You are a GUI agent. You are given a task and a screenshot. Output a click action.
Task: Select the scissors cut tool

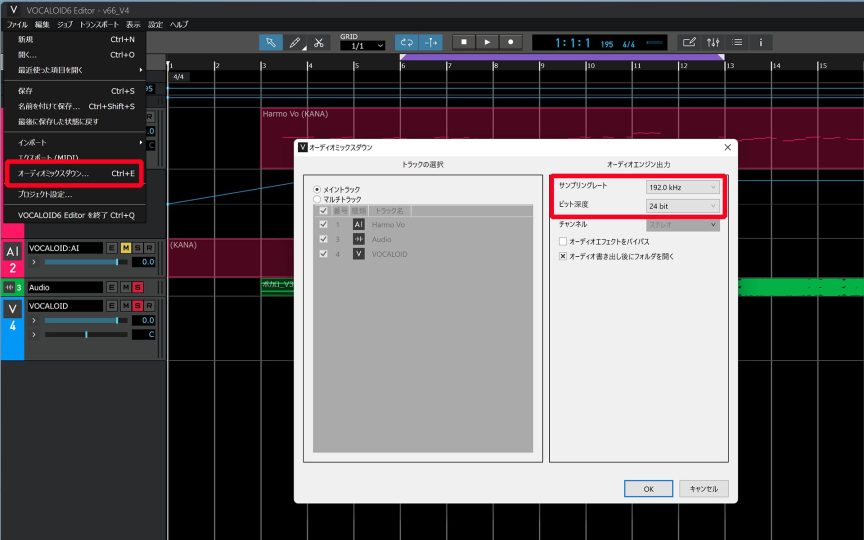[318, 42]
